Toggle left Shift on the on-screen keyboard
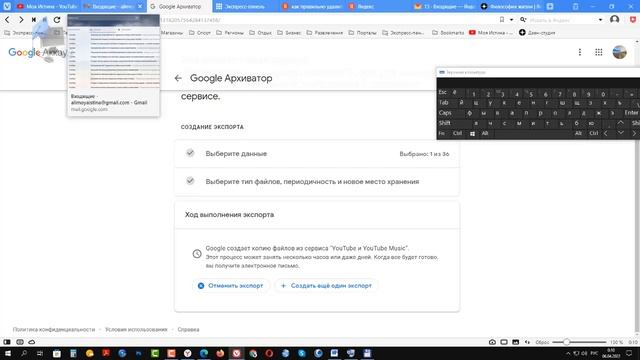Image resolution: width=640 pixels, height=360 pixels. [x=445, y=123]
